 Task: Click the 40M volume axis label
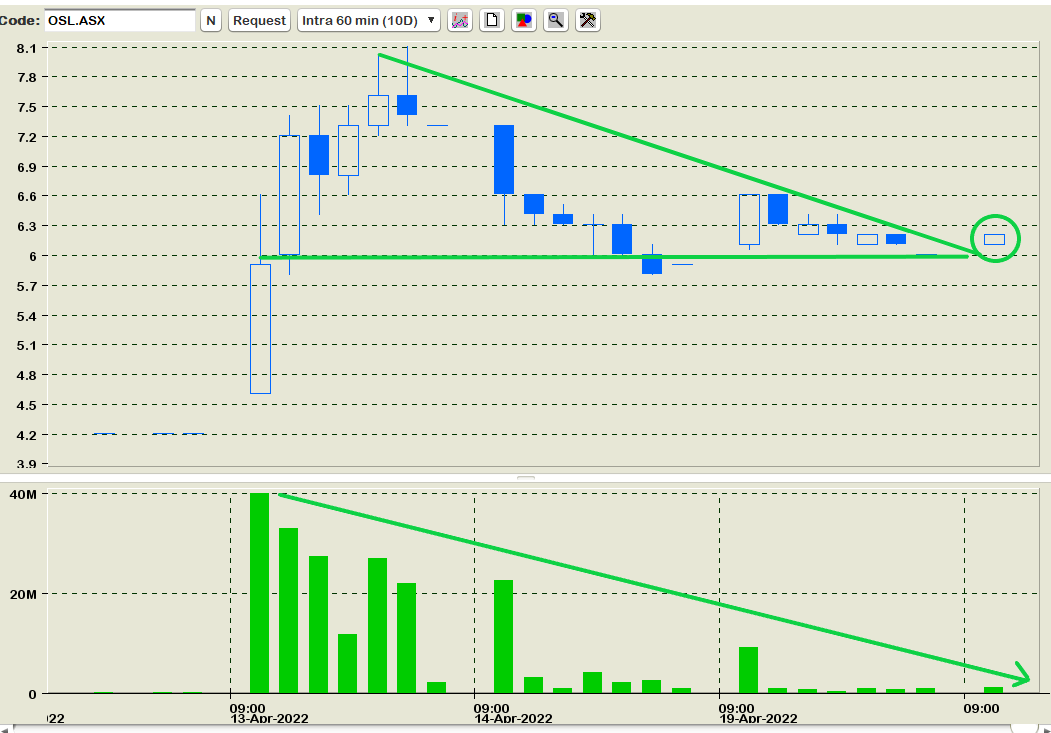point(23,494)
